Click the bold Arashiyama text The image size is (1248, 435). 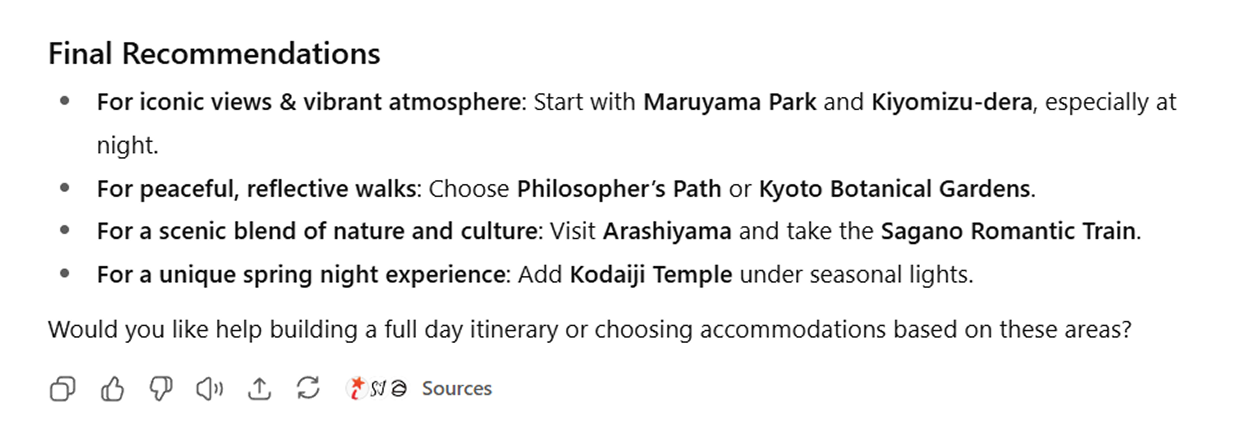[x=667, y=231]
